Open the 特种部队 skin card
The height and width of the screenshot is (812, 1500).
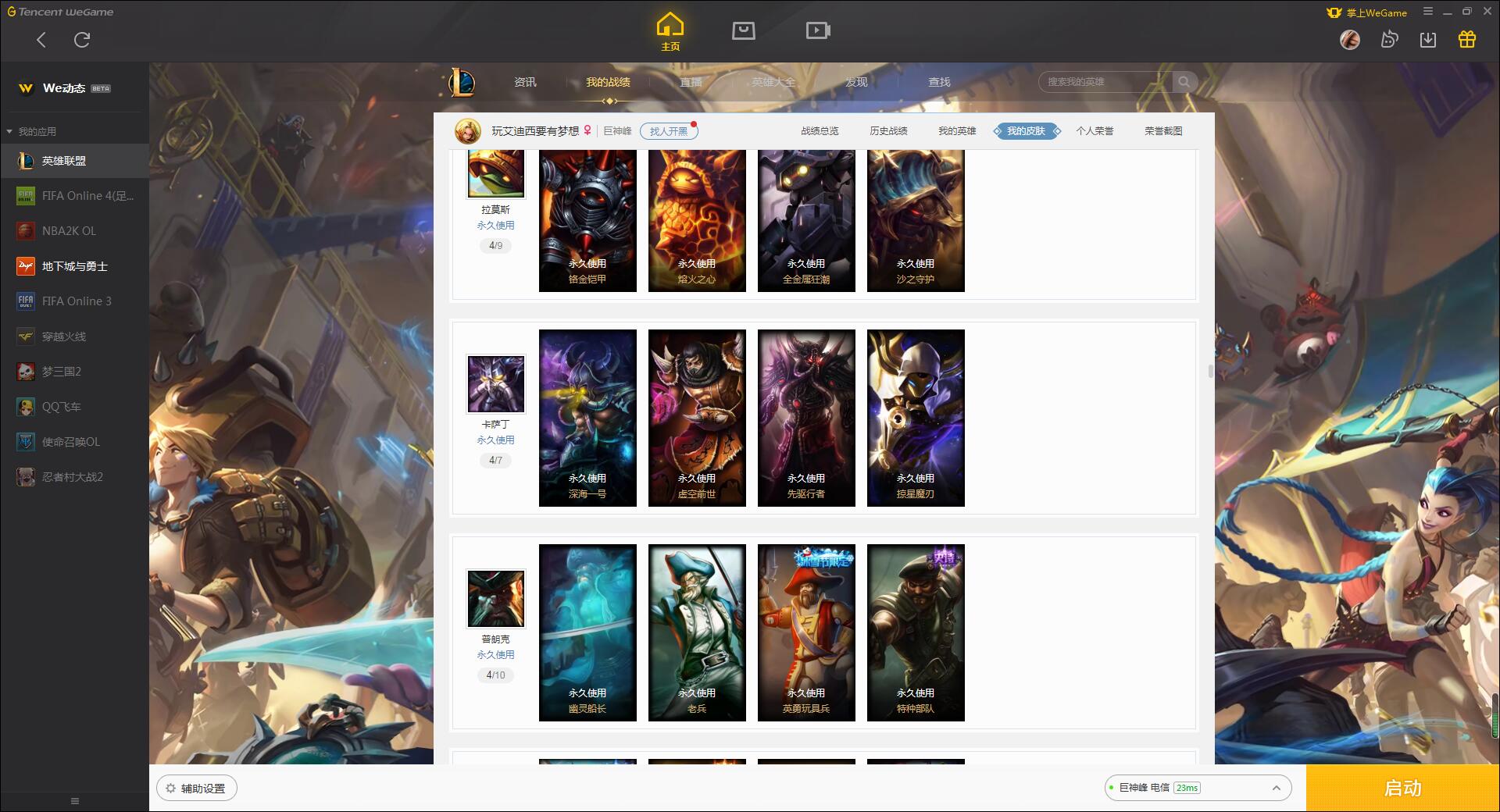pyautogui.click(x=916, y=632)
